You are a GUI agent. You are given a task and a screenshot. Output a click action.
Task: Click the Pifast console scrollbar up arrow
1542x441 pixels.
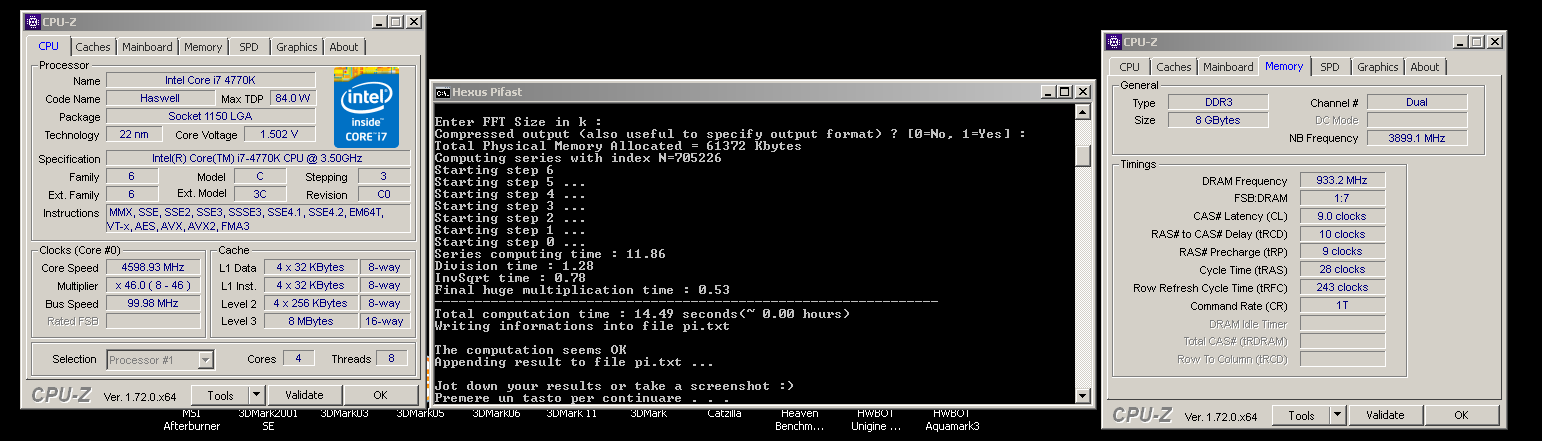click(1083, 111)
